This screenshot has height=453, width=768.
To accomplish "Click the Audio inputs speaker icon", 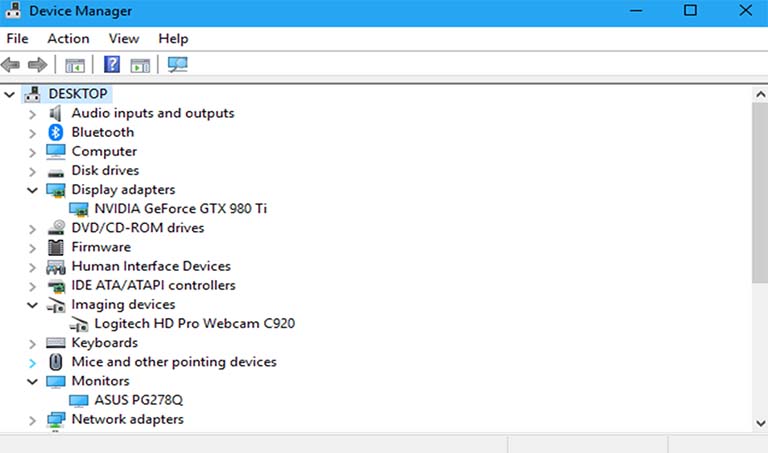I will pos(55,113).
